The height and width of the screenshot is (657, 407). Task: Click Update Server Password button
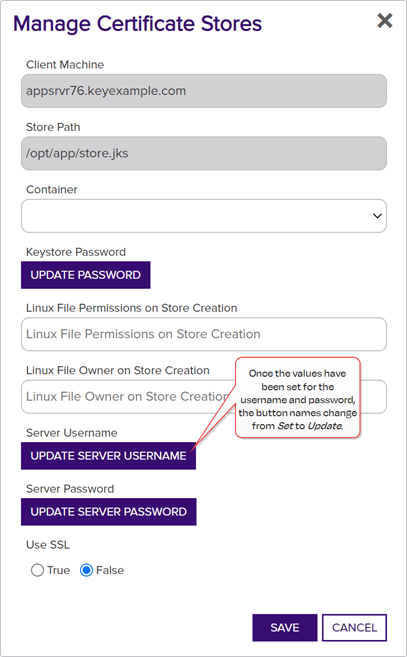[x=109, y=512]
